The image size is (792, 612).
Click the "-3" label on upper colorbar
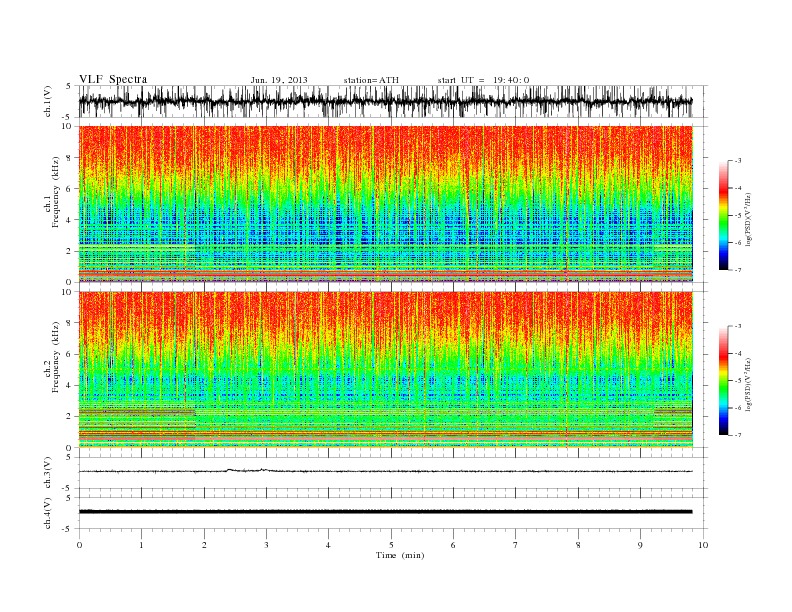[737, 161]
